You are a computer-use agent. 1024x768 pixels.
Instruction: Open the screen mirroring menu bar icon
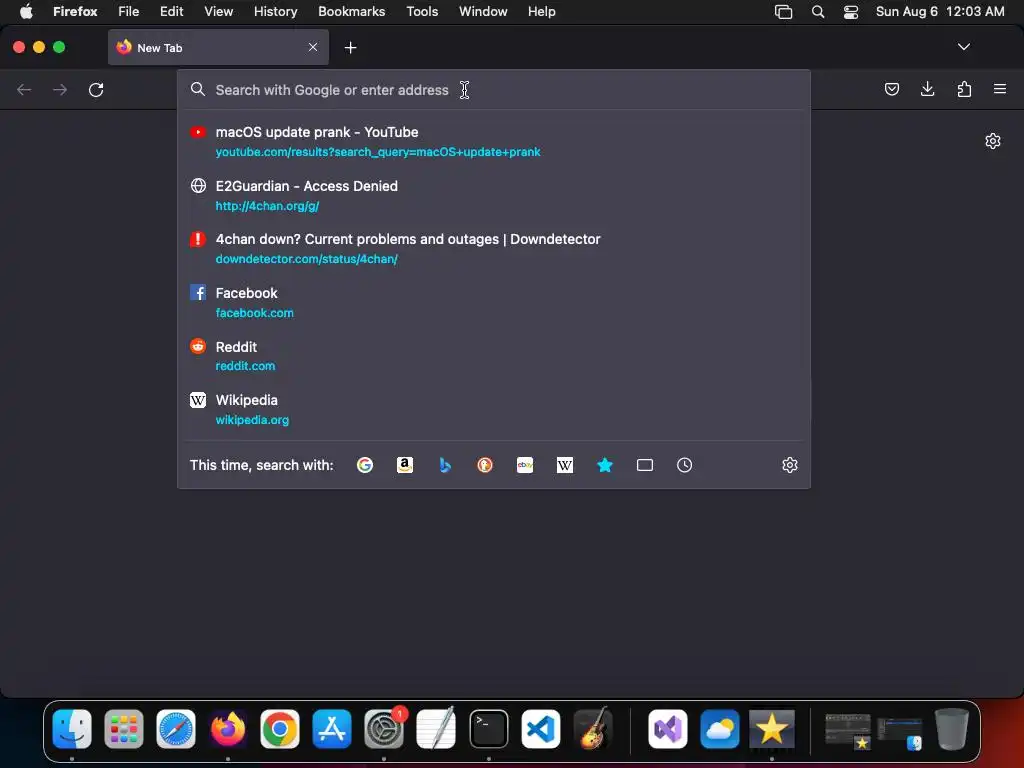783,11
